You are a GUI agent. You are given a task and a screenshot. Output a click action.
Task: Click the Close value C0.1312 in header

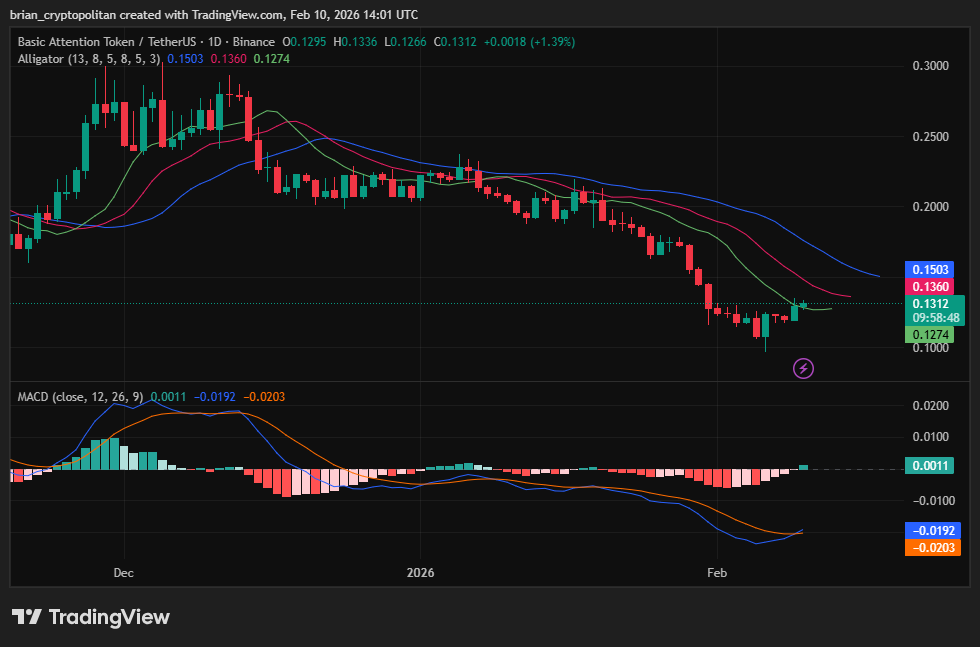455,42
